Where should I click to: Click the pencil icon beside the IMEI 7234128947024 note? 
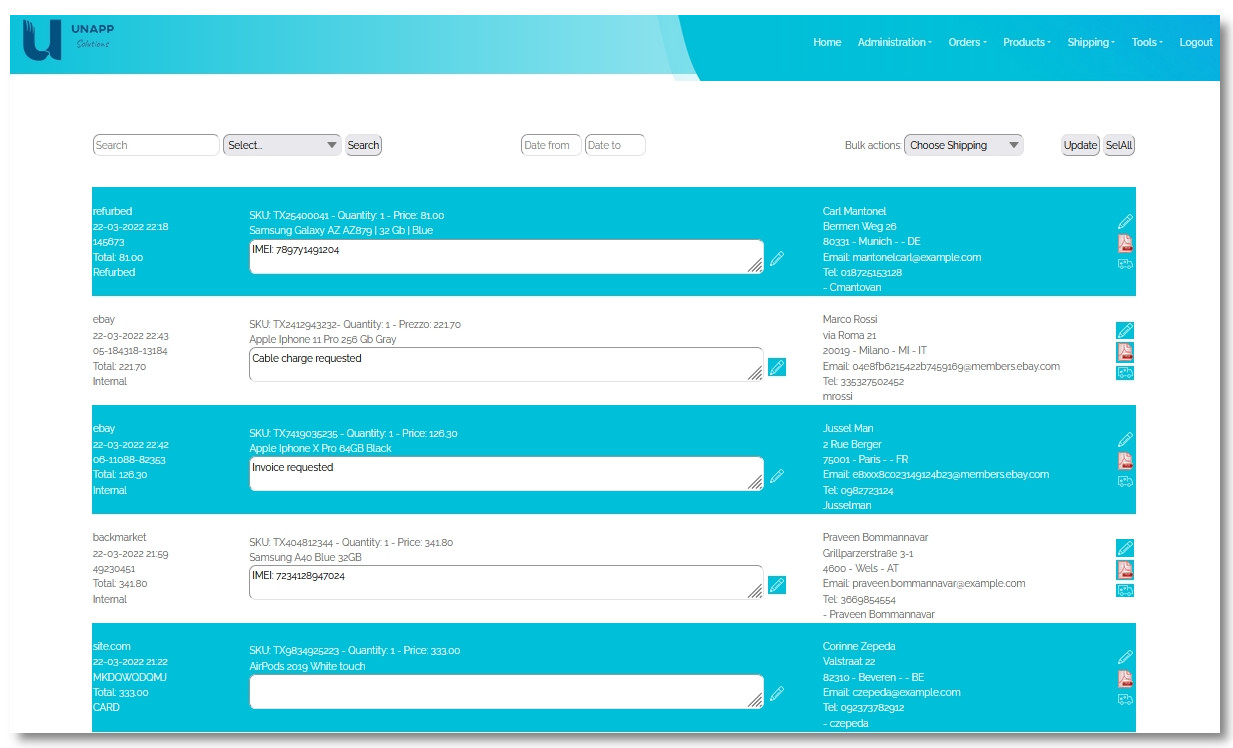(777, 585)
